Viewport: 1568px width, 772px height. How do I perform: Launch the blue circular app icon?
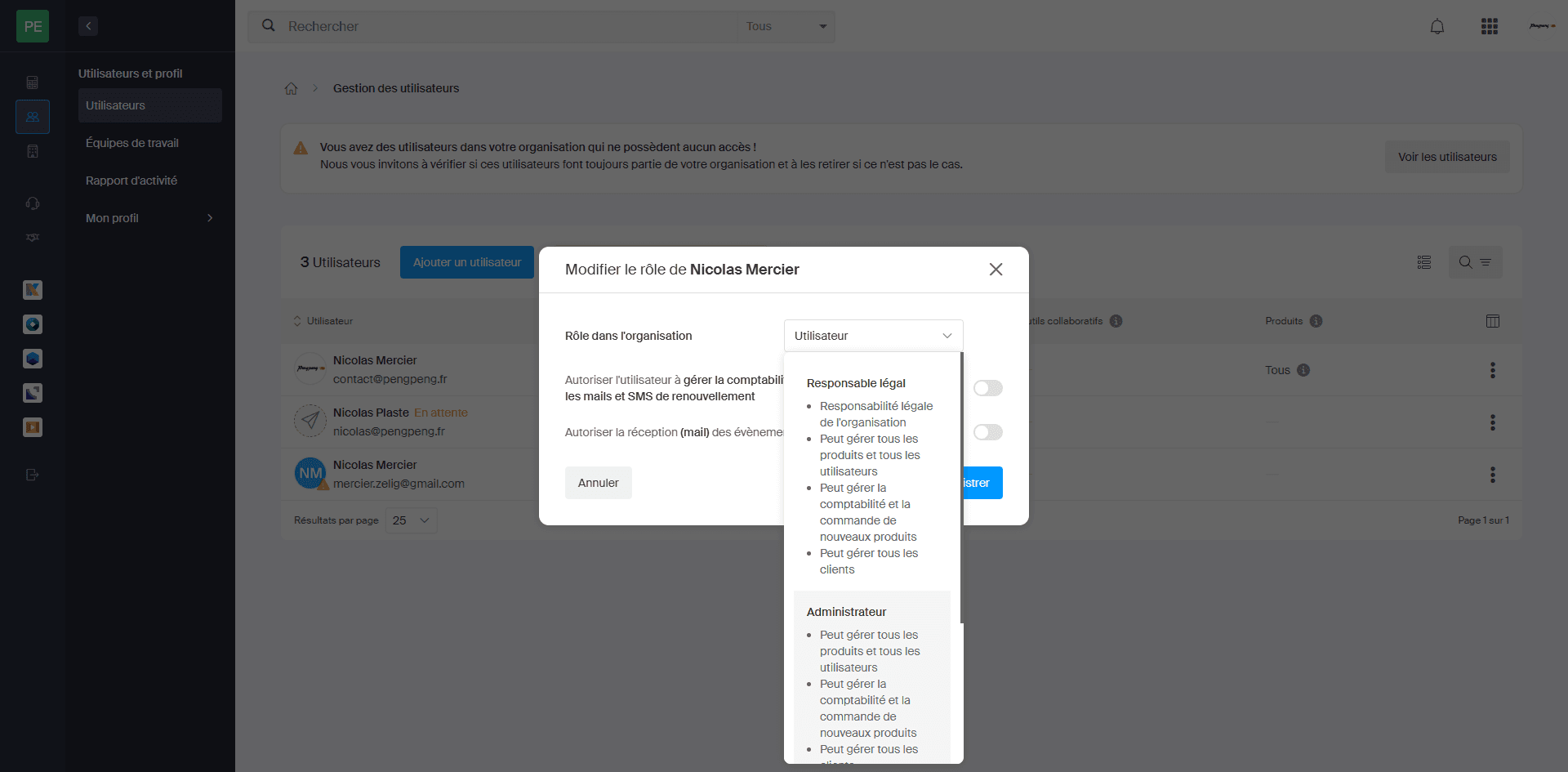(x=33, y=324)
